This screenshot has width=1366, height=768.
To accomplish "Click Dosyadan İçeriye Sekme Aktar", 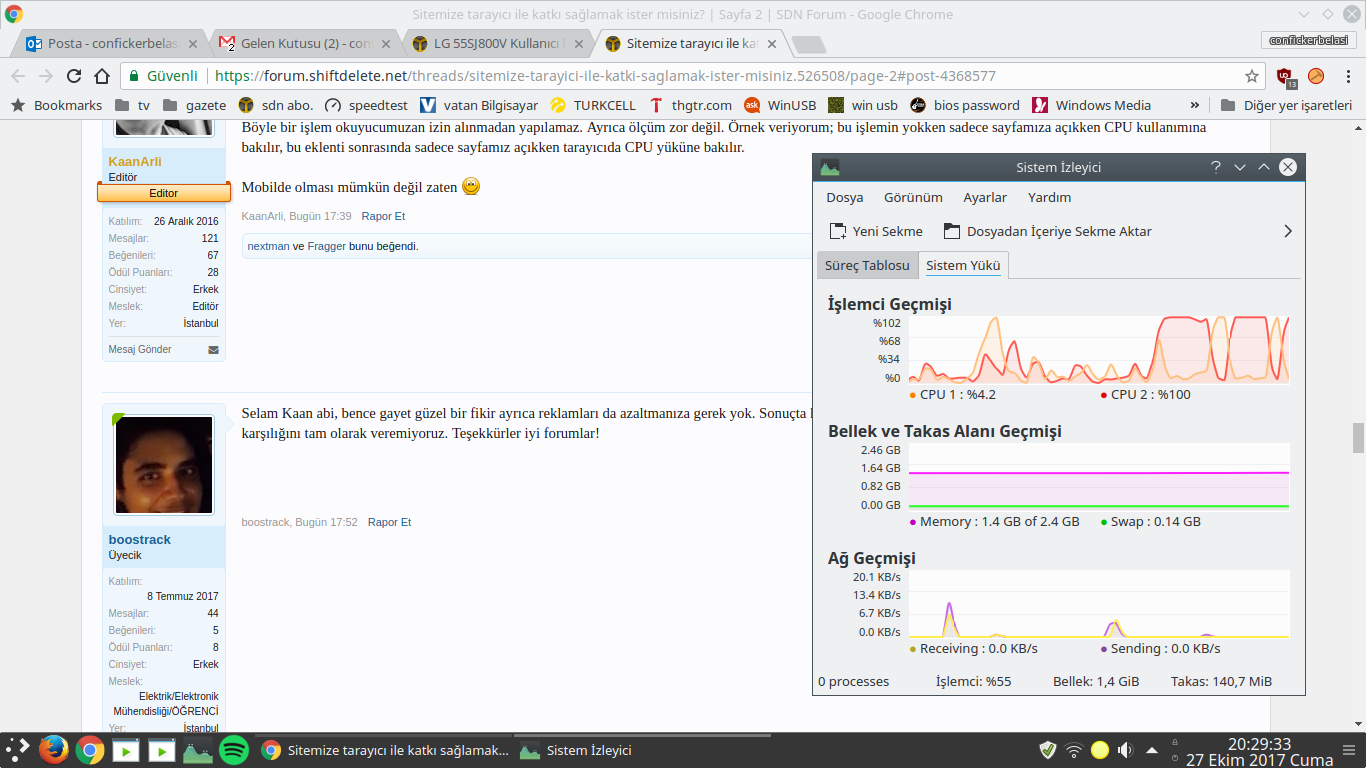I will (x=1048, y=231).
